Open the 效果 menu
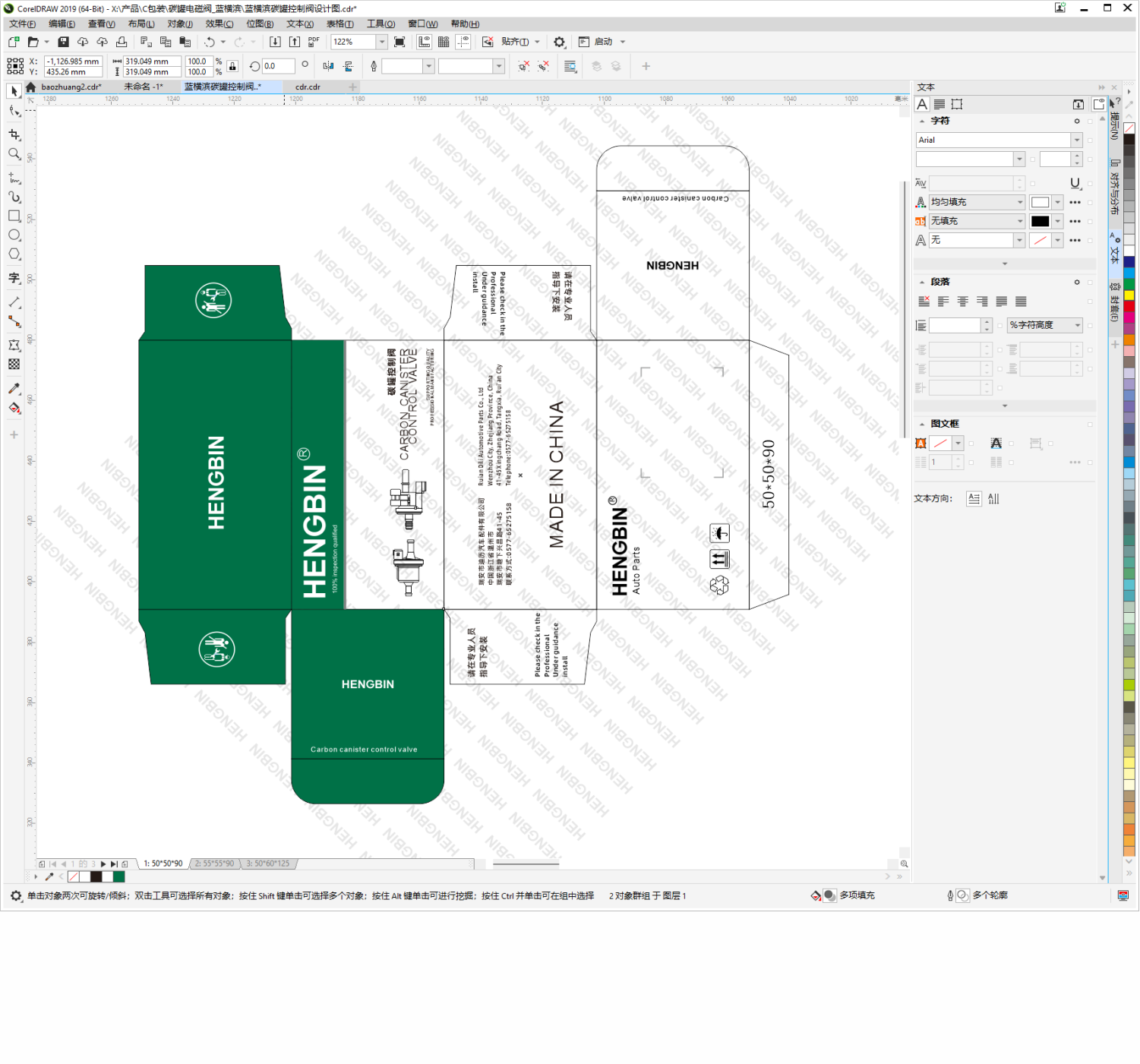 tap(219, 24)
